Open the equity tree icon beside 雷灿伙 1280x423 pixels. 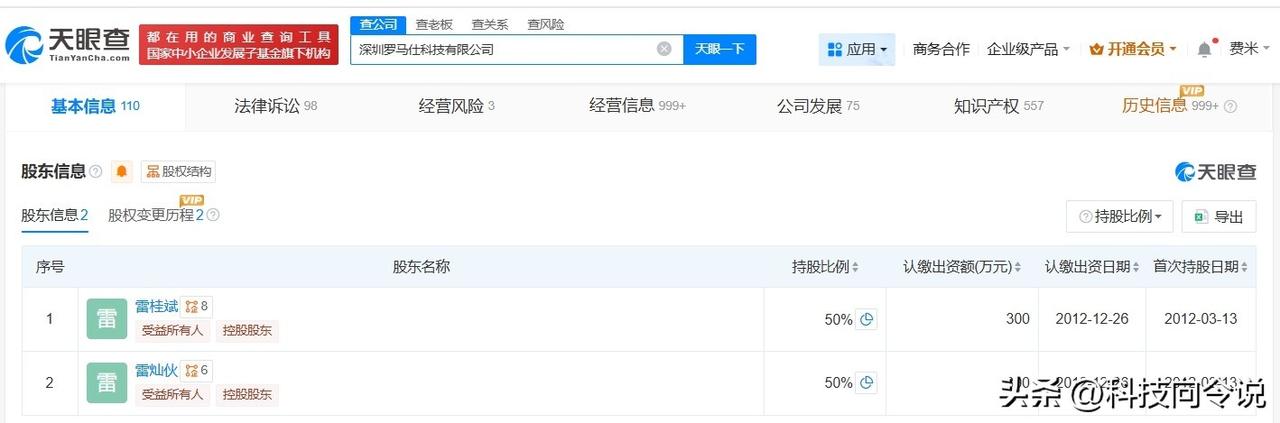coord(197,371)
